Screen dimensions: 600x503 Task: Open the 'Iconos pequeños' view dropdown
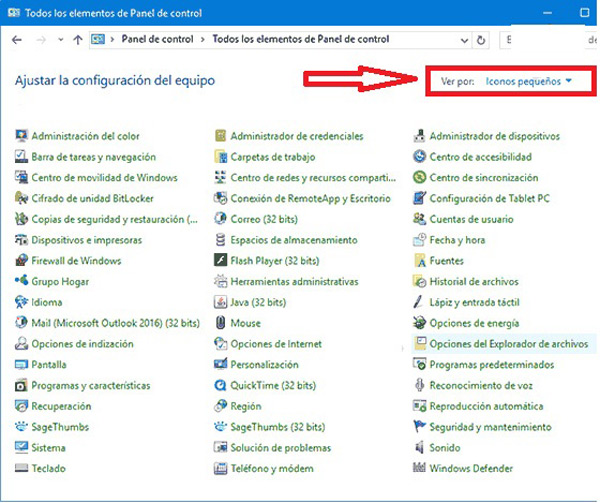pyautogui.click(x=528, y=81)
